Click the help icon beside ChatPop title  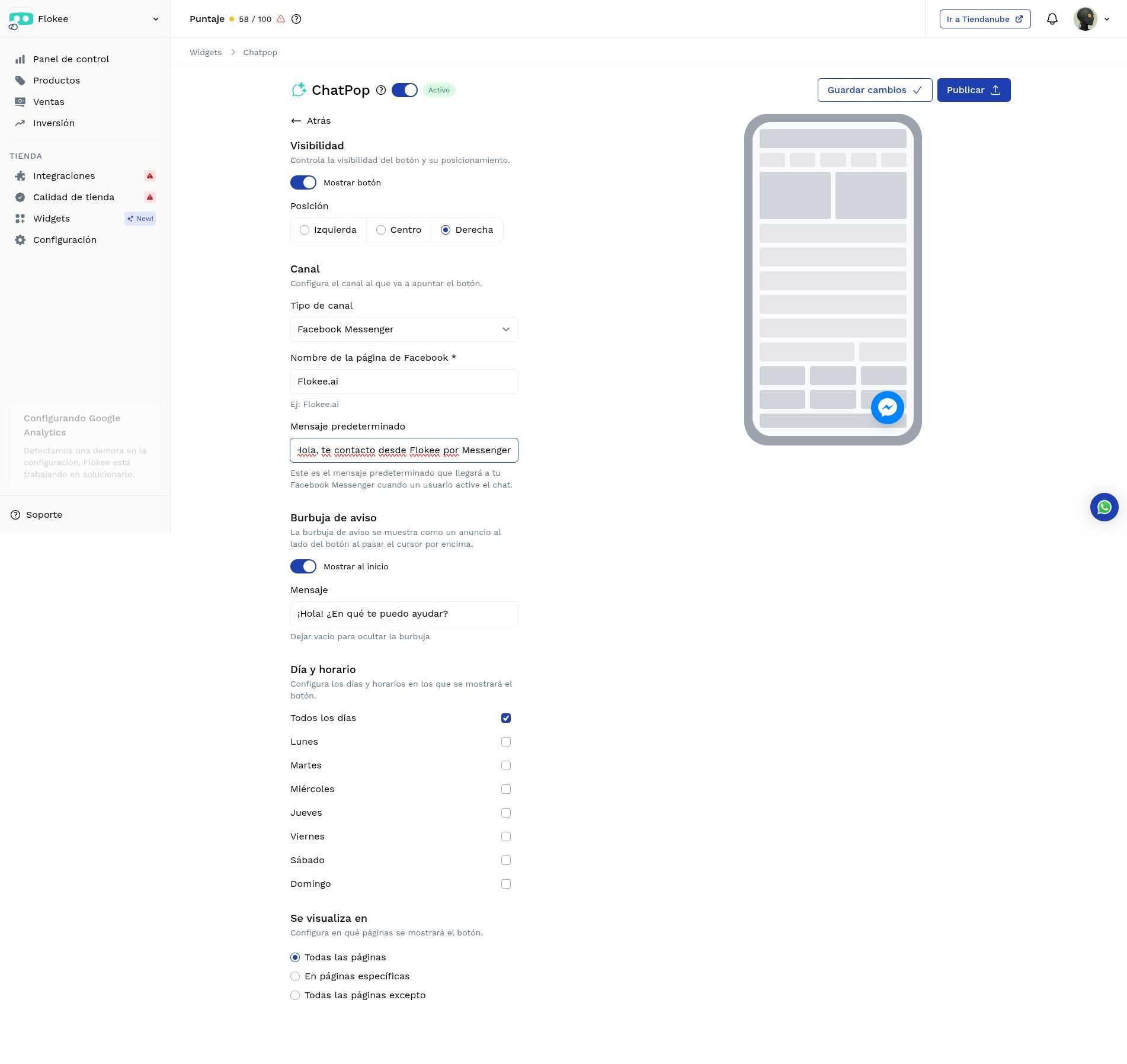point(381,90)
